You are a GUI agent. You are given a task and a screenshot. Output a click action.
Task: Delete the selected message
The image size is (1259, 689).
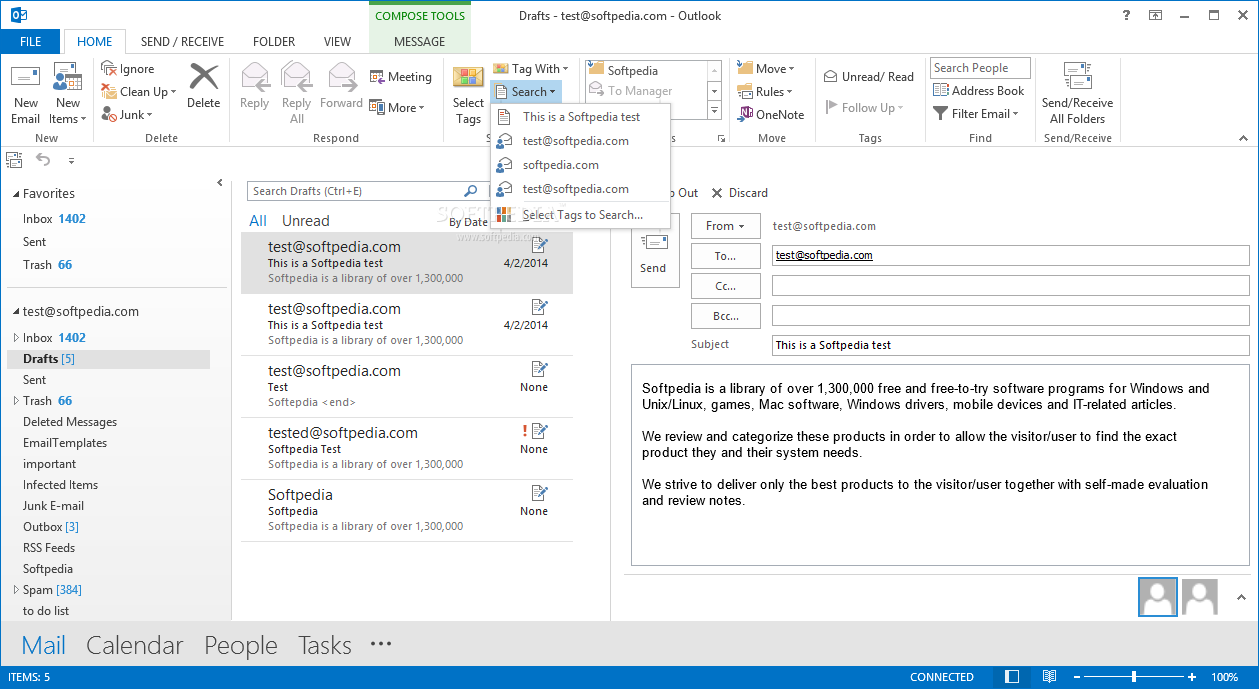tap(203, 87)
